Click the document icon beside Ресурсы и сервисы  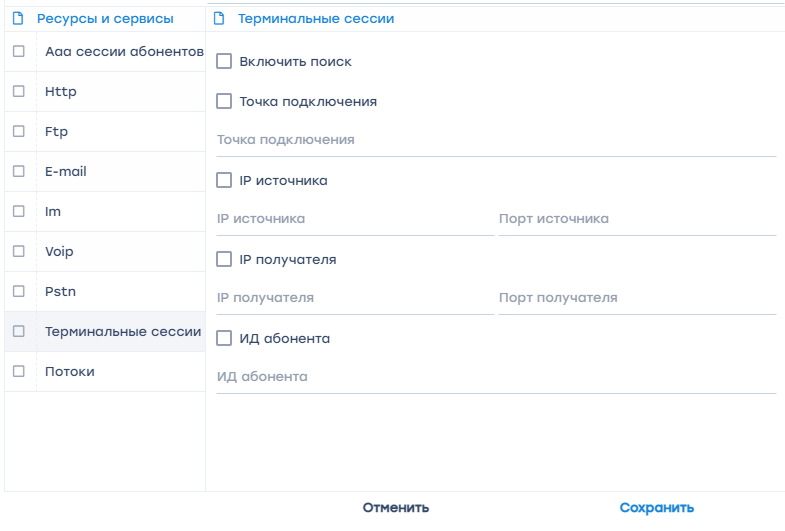(x=17, y=19)
